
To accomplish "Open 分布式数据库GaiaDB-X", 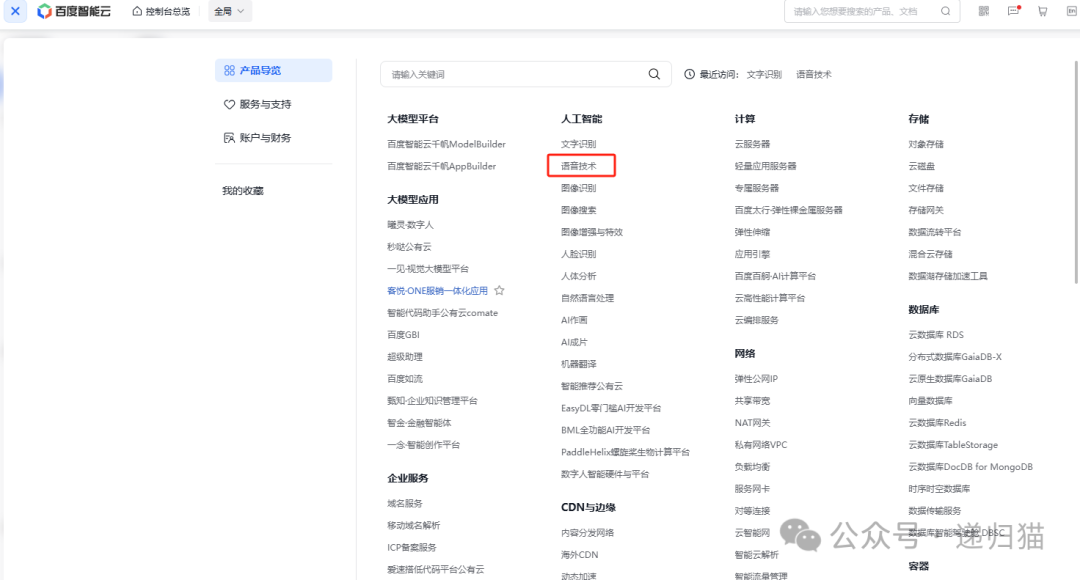I will (955, 357).
